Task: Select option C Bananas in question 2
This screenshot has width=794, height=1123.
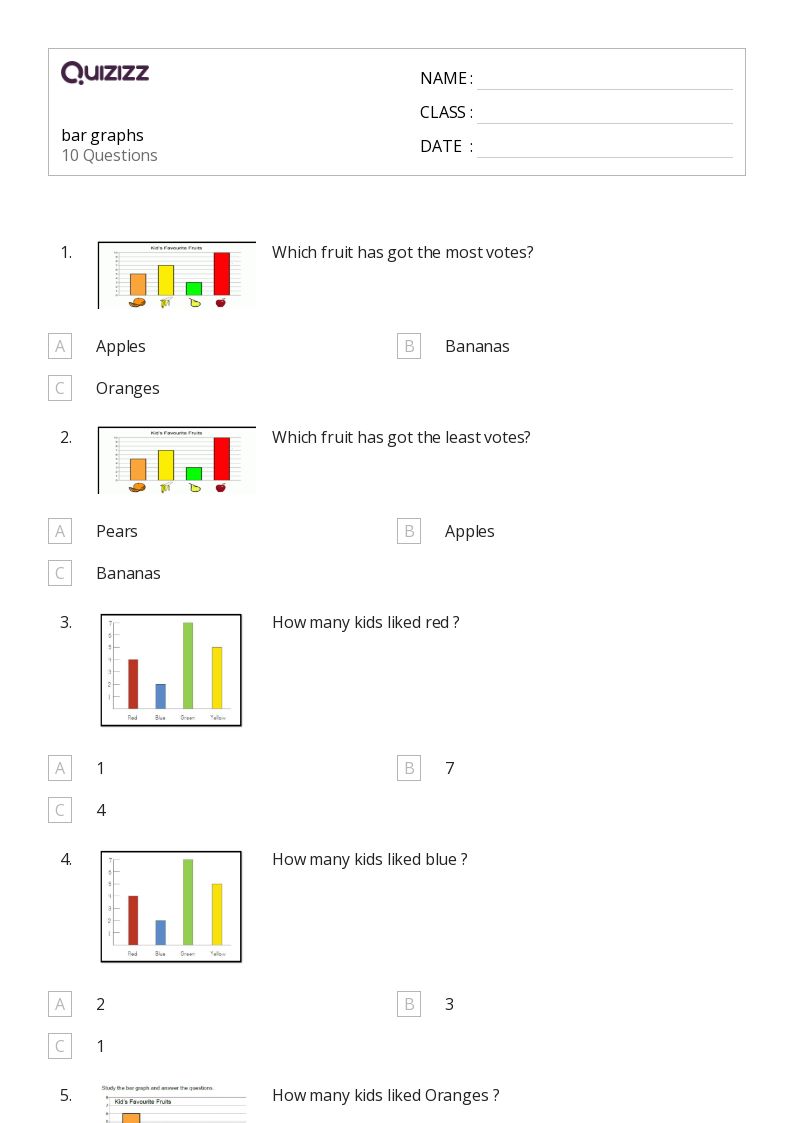Action: [x=60, y=573]
